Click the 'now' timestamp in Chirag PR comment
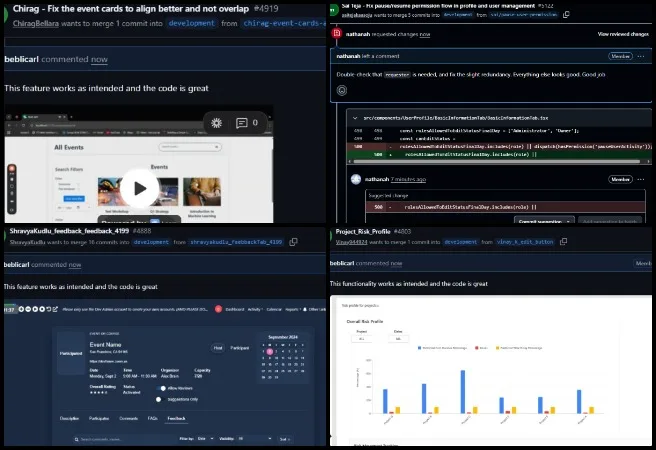 pos(99,59)
